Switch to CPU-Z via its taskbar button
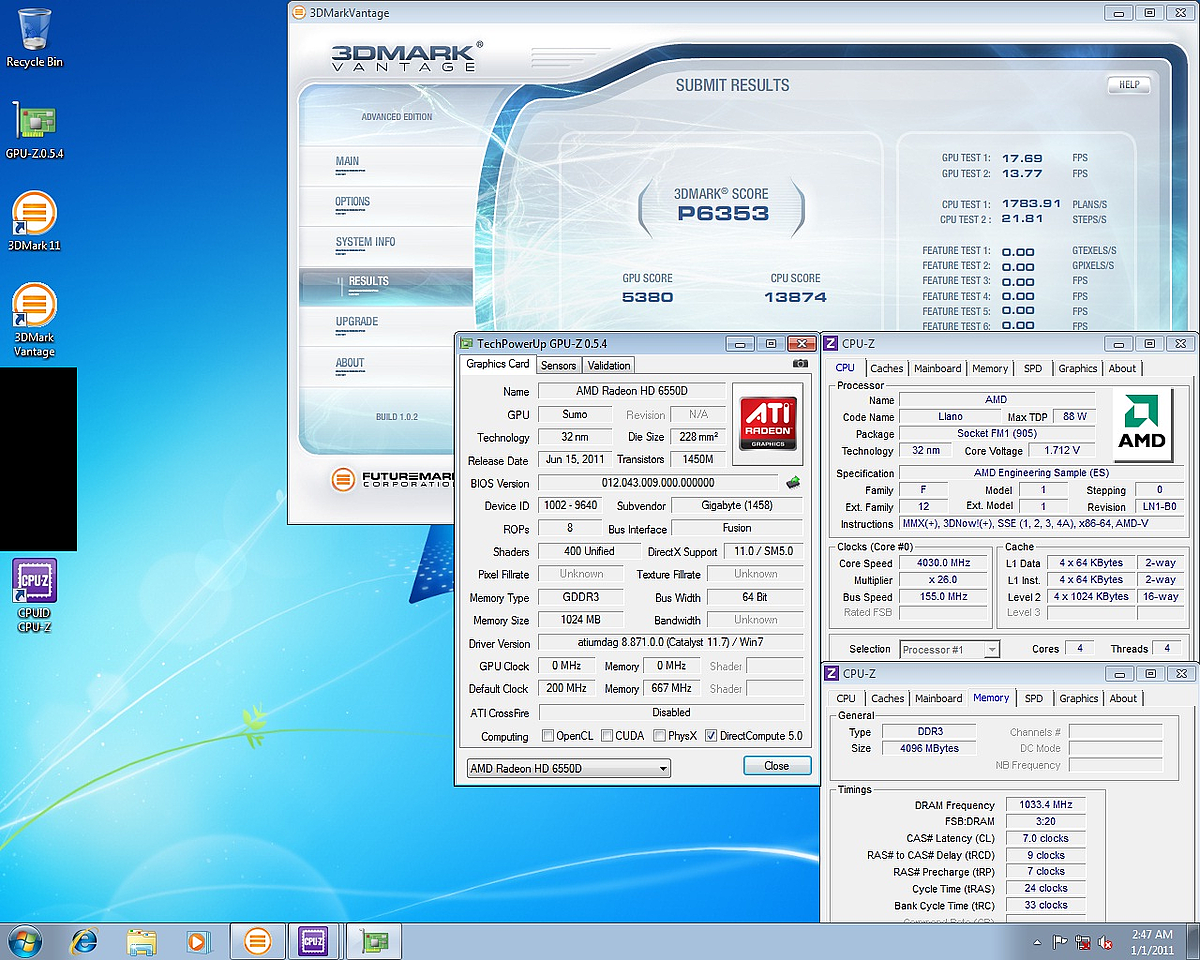Screen dimensions: 1200x960 (x=314, y=941)
